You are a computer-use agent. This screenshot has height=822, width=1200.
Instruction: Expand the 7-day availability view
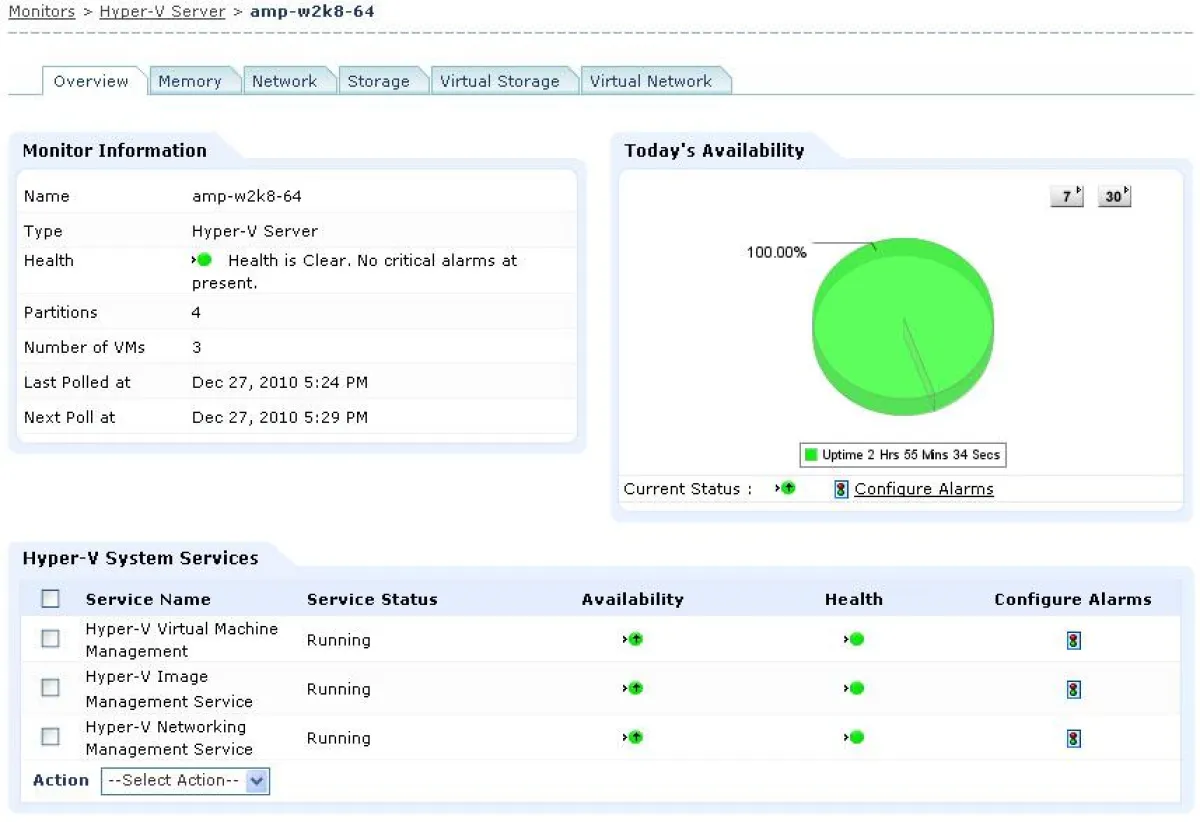click(1066, 196)
